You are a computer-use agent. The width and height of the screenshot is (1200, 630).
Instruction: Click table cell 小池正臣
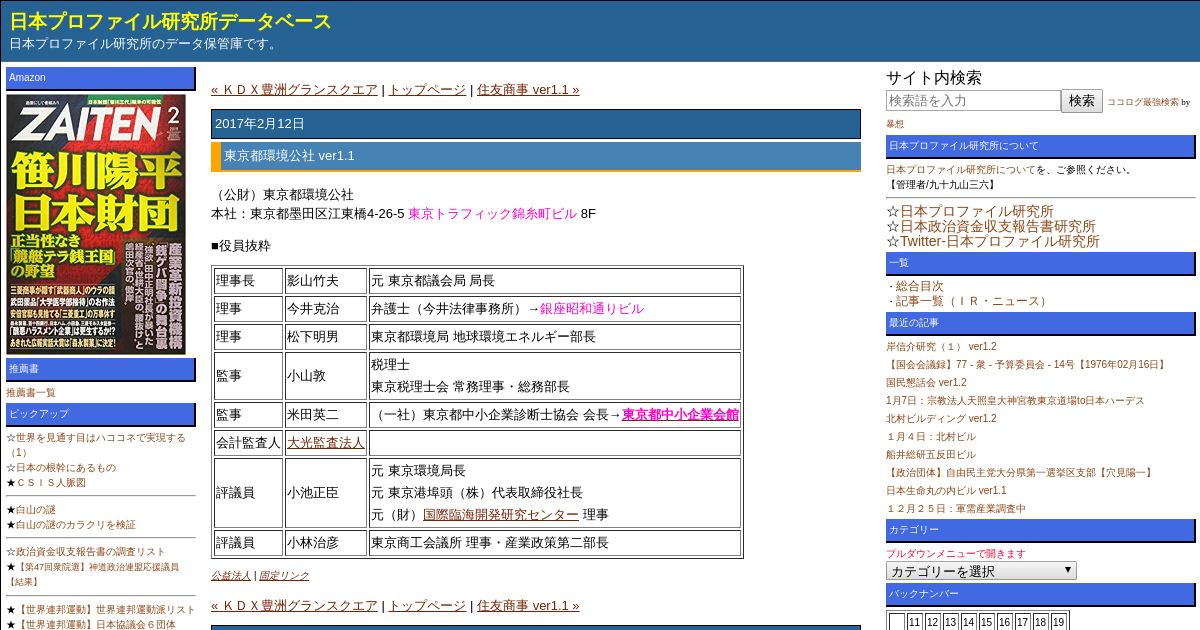326,493
